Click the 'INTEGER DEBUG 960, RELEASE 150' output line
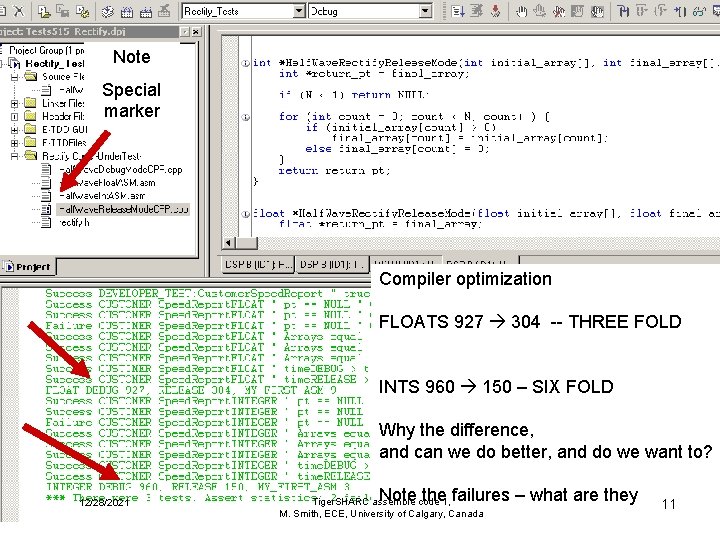 click(x=198, y=486)
